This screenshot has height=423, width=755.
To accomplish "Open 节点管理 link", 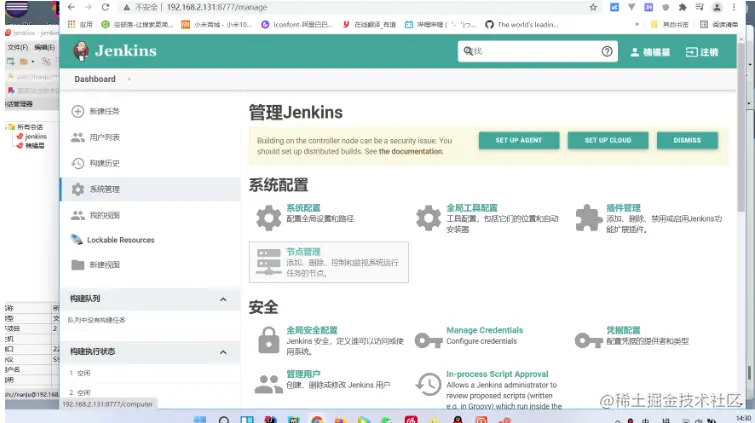I will click(x=303, y=252).
